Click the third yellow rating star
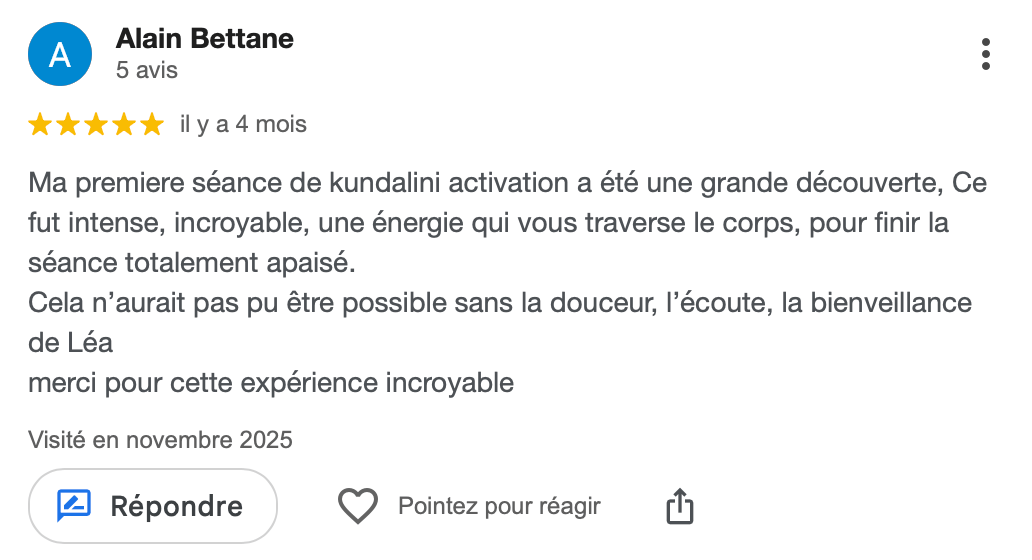Viewport: 1032px width, 560px height. (x=96, y=125)
